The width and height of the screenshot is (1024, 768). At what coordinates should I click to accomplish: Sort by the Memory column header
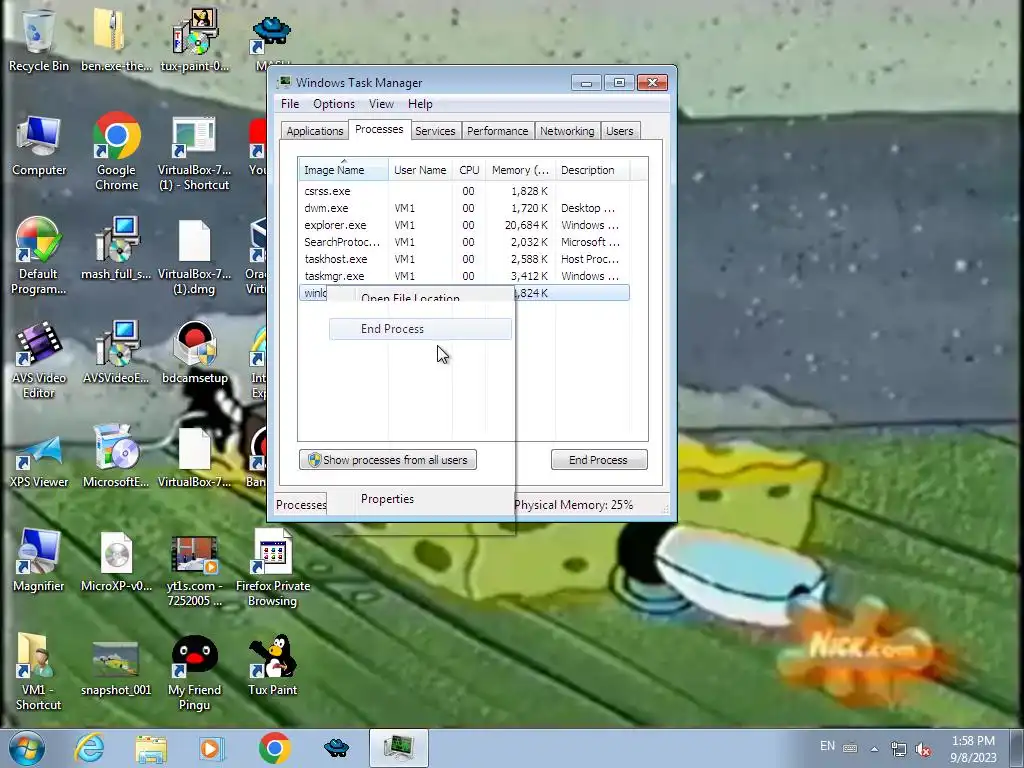click(520, 170)
